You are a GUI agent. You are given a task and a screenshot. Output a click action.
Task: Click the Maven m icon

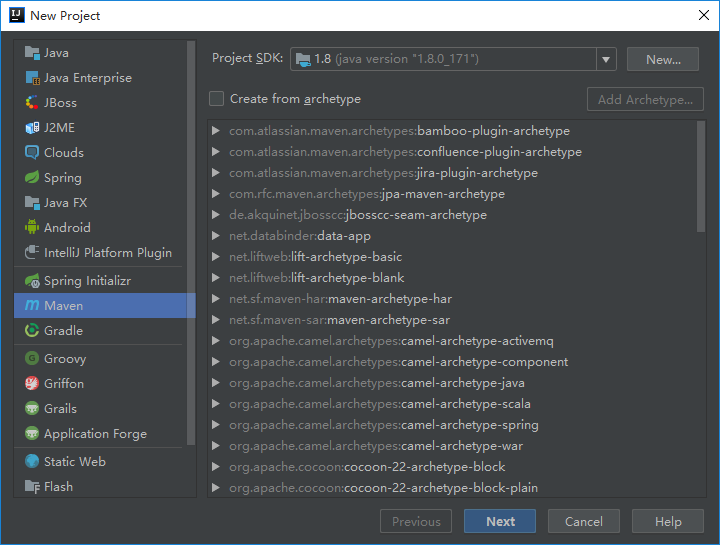click(32, 305)
